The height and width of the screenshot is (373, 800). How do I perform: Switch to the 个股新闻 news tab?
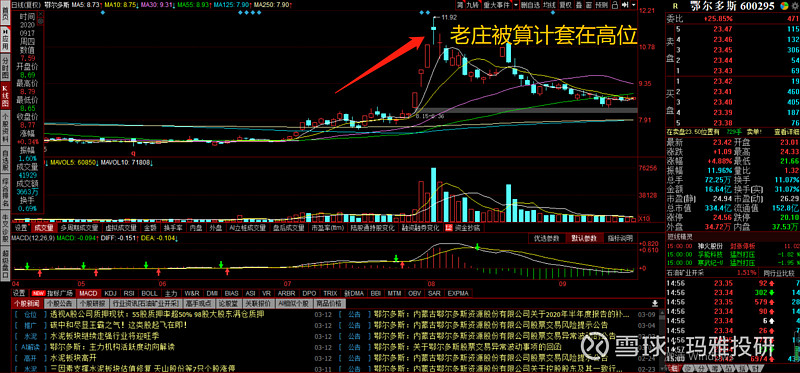pos(27,303)
